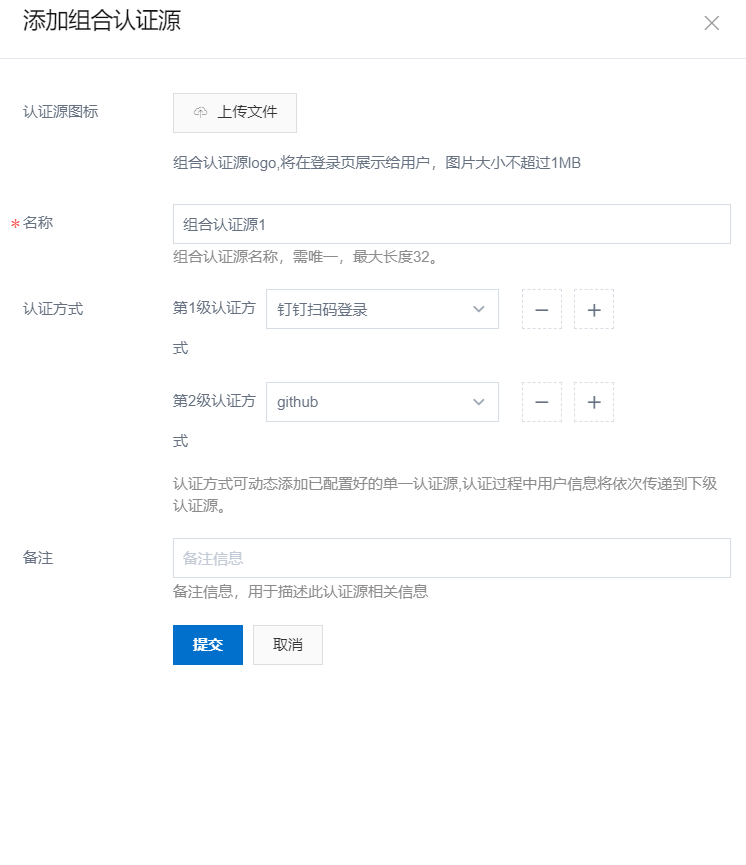This screenshot has width=746, height=865.
Task: Click into the 备注信息 input field
Action: click(451, 558)
